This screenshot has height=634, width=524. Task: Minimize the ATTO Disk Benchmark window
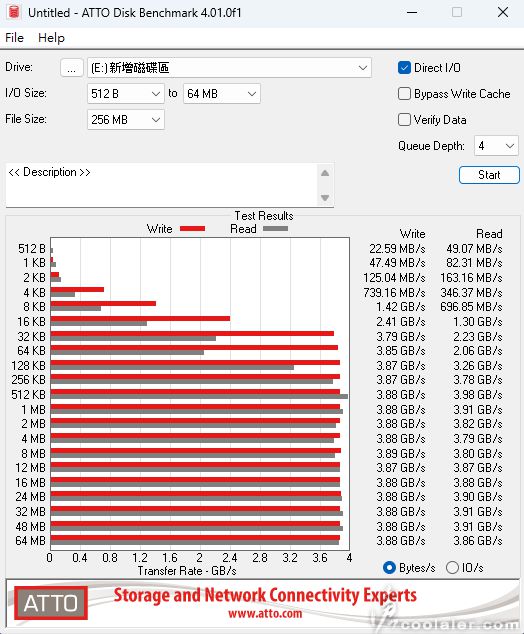(x=412, y=12)
